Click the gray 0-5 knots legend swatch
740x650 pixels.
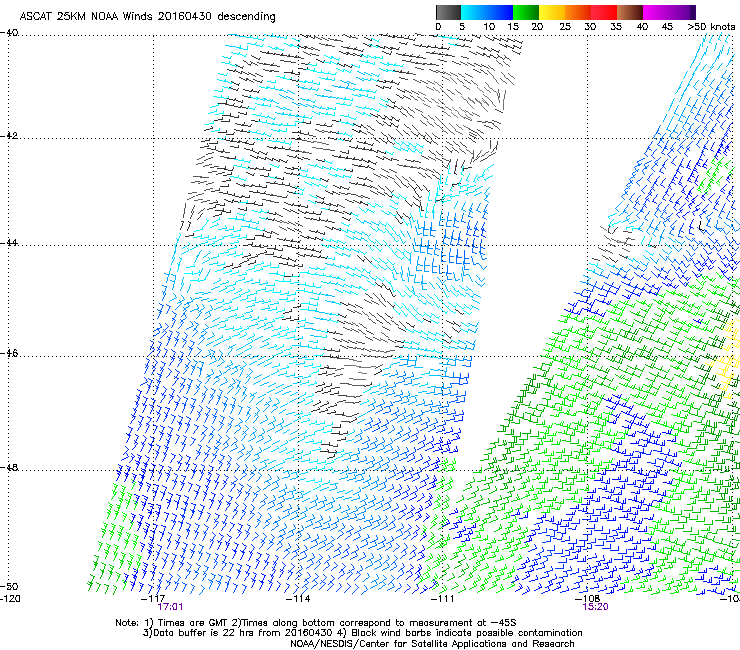click(448, 12)
